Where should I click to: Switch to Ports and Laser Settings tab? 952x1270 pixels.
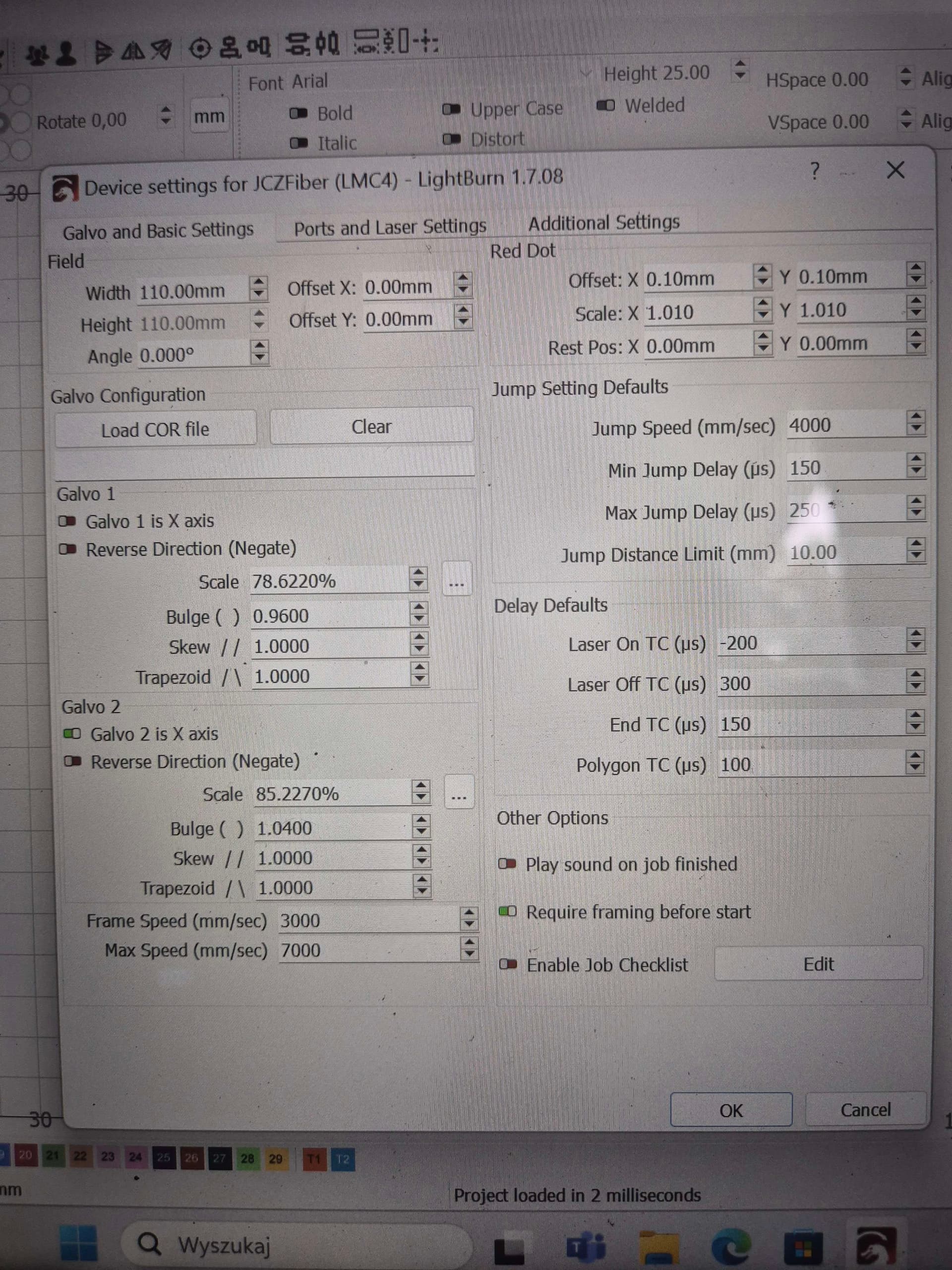click(390, 228)
